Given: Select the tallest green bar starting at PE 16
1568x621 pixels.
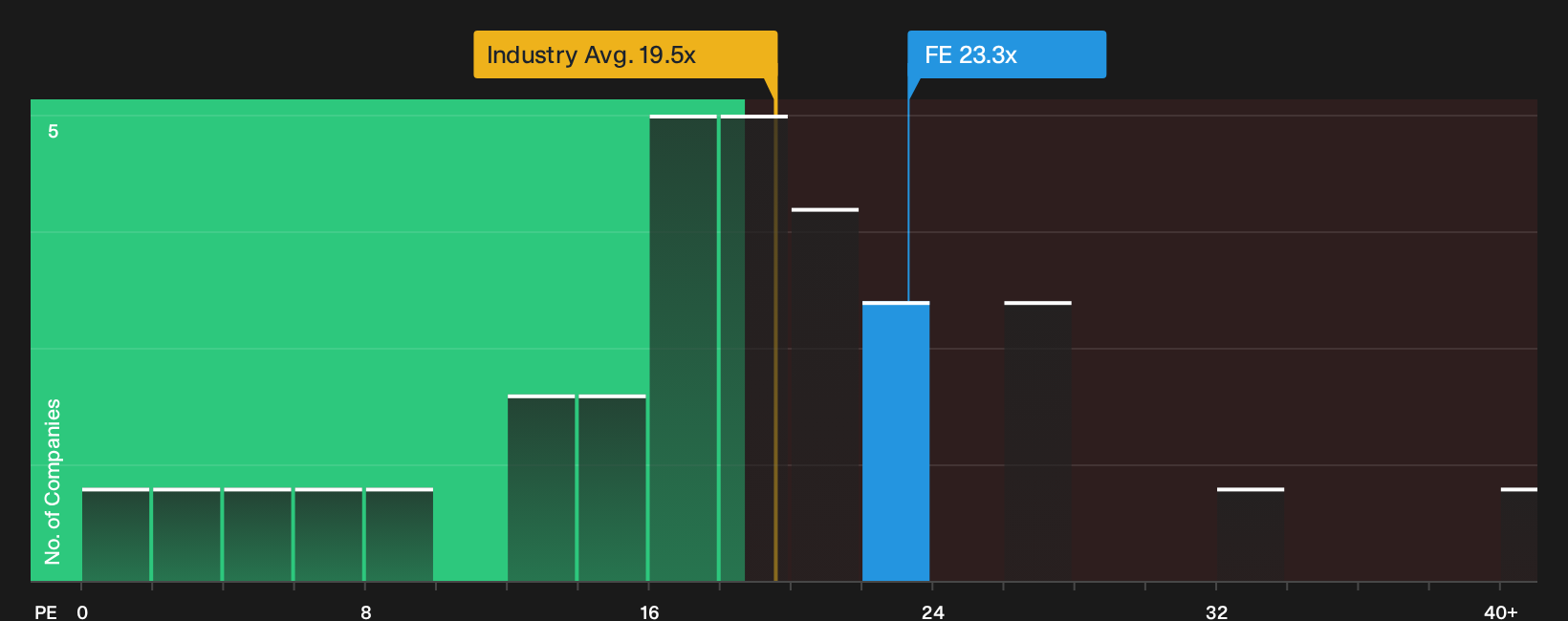Looking at the screenshot, I should pyautogui.click(x=683, y=348).
